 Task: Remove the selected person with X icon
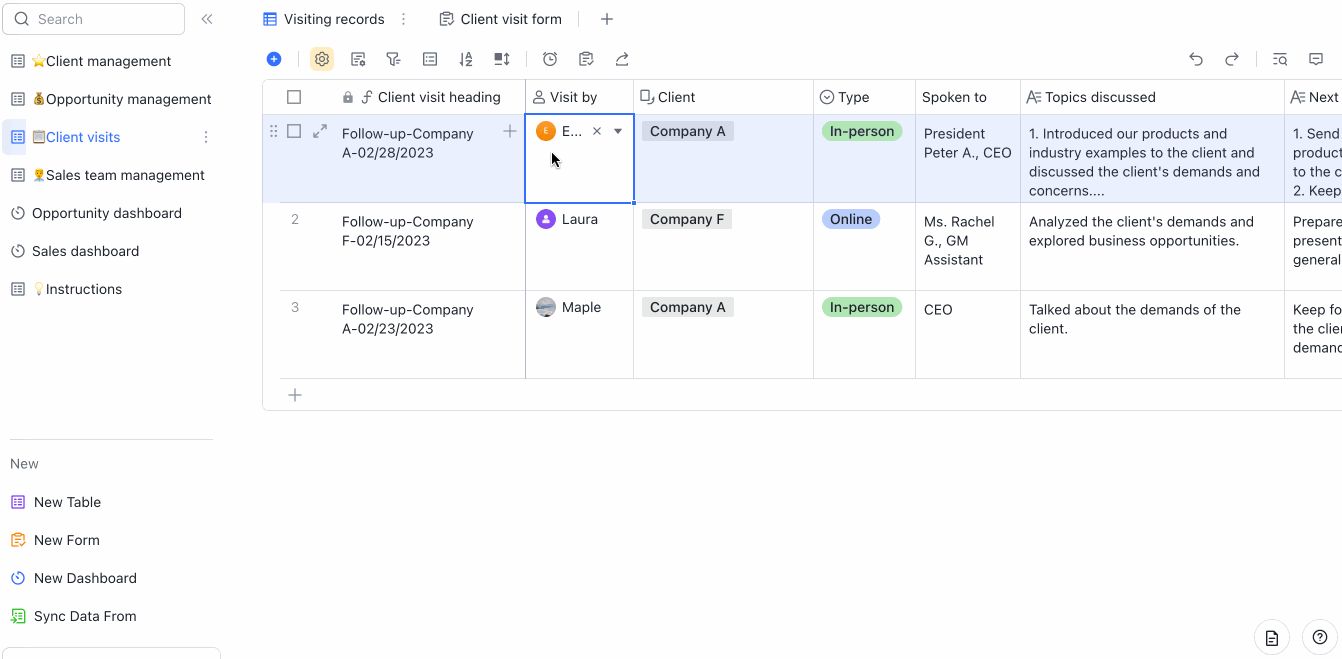coord(597,131)
